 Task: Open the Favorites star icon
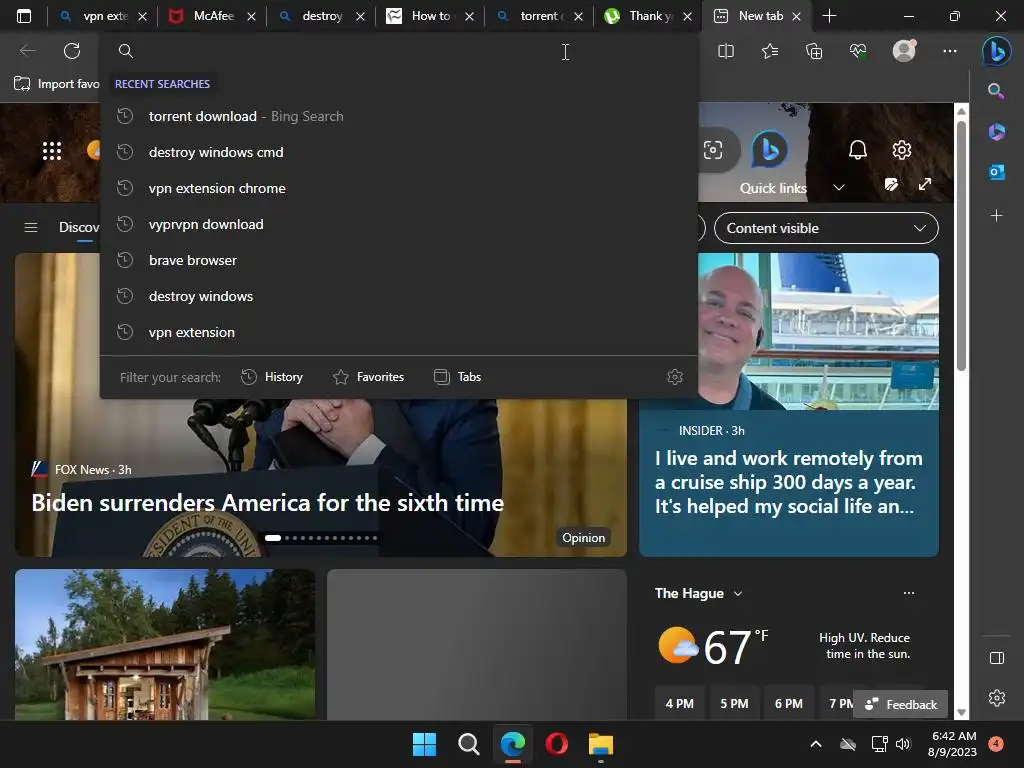point(770,51)
